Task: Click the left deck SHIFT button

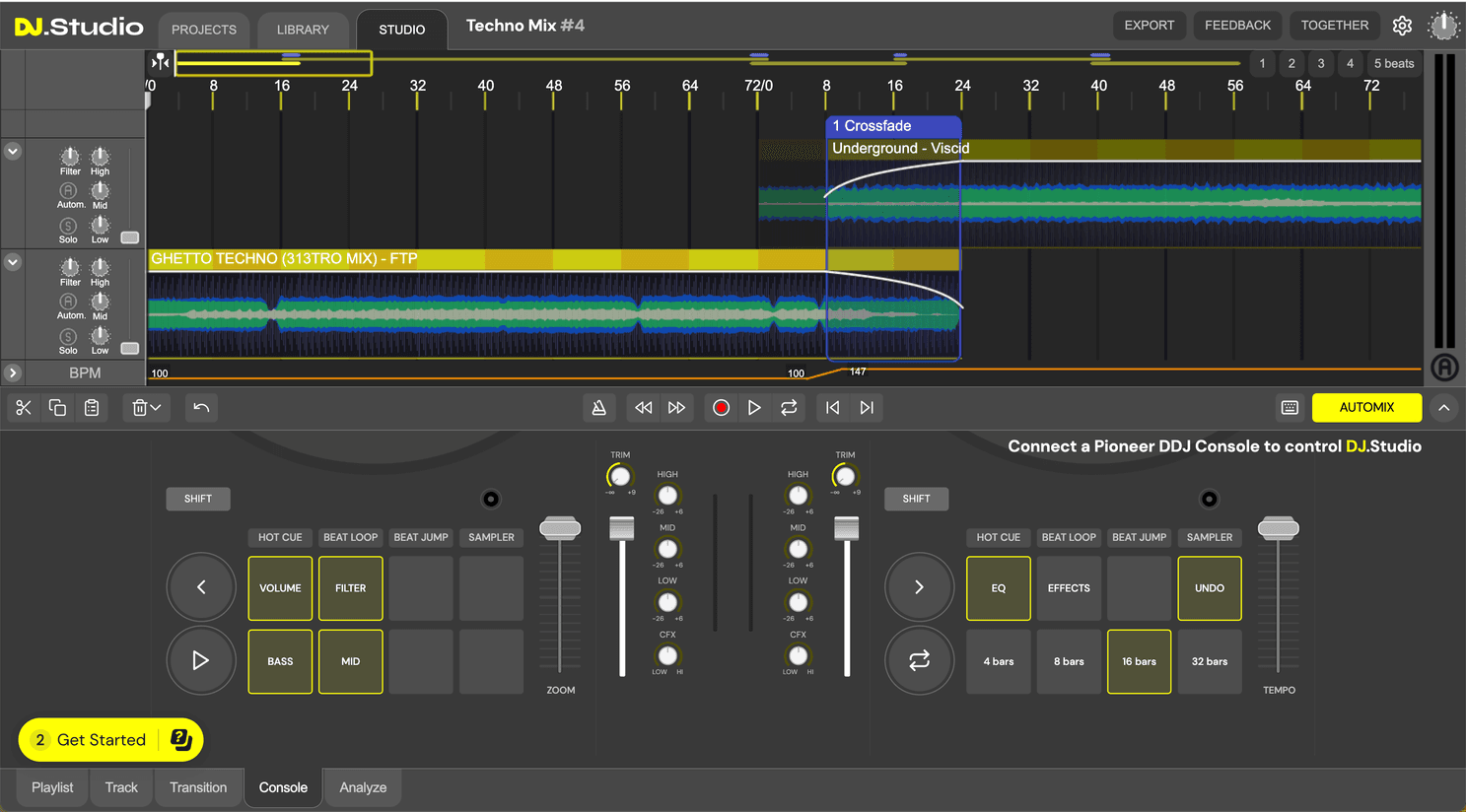Action: pos(198,499)
